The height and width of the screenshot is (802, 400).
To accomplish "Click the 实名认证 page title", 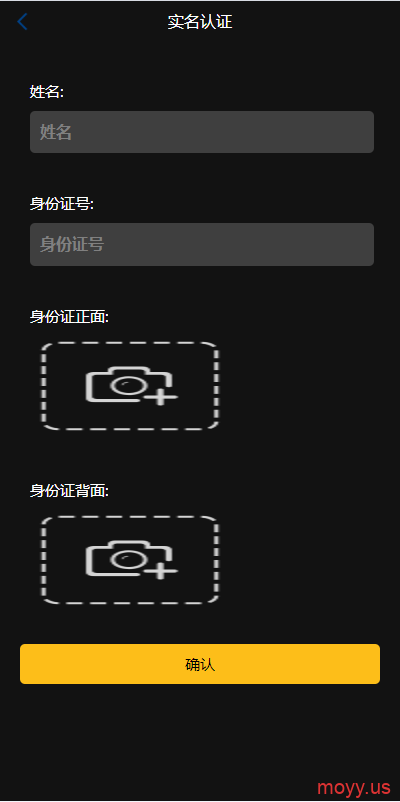I will click(x=200, y=22).
